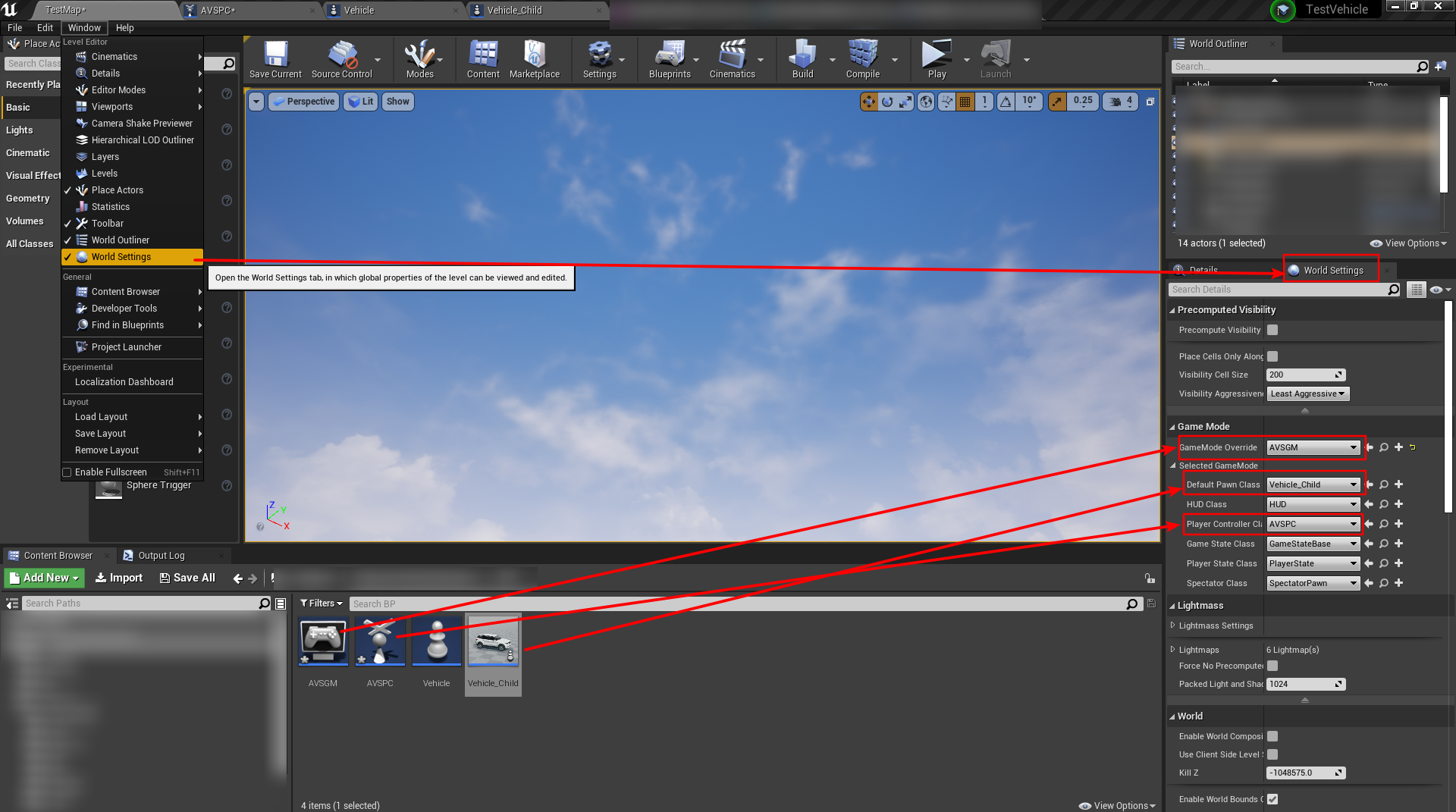Viewport: 1456px width, 812px height.
Task: Check Place Cells Only Along Camera Tracks
Action: click(x=1272, y=356)
